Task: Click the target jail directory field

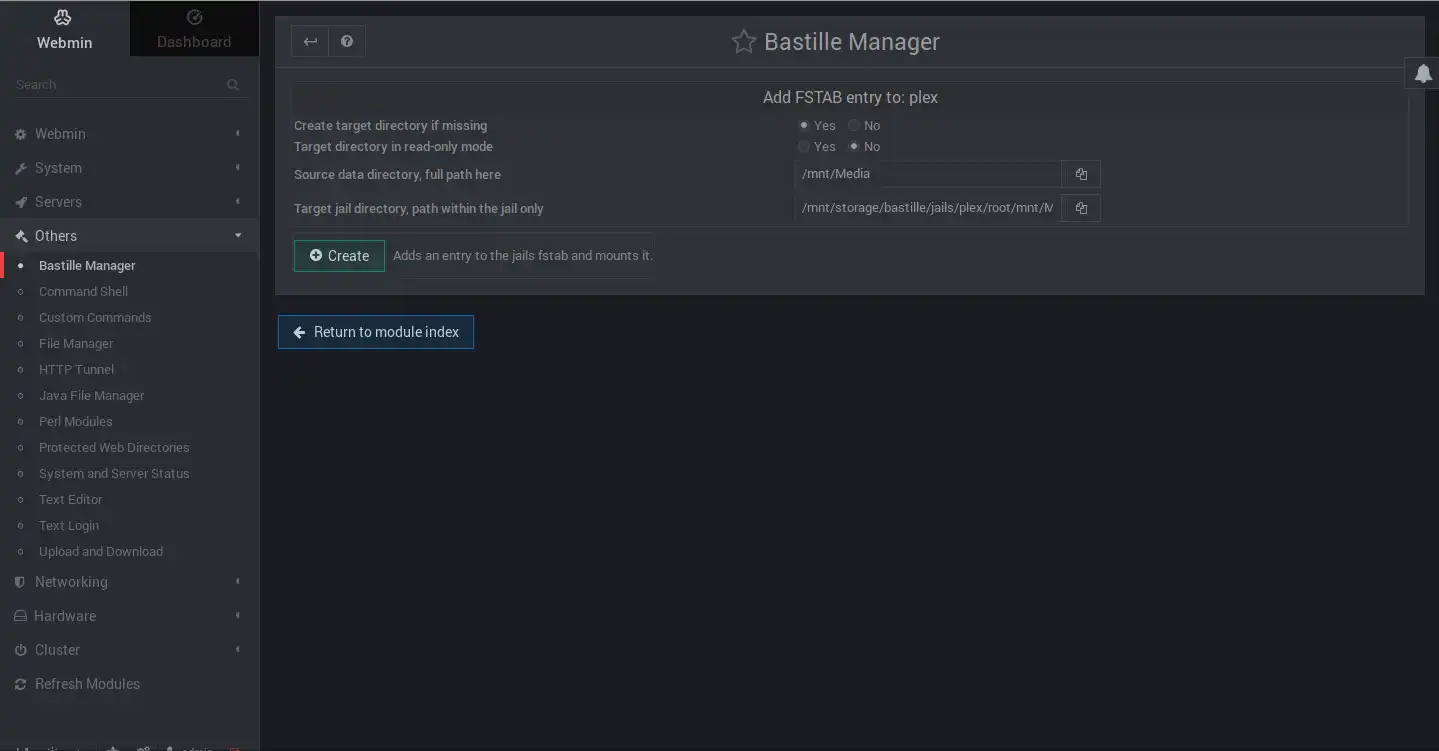Action: point(928,208)
